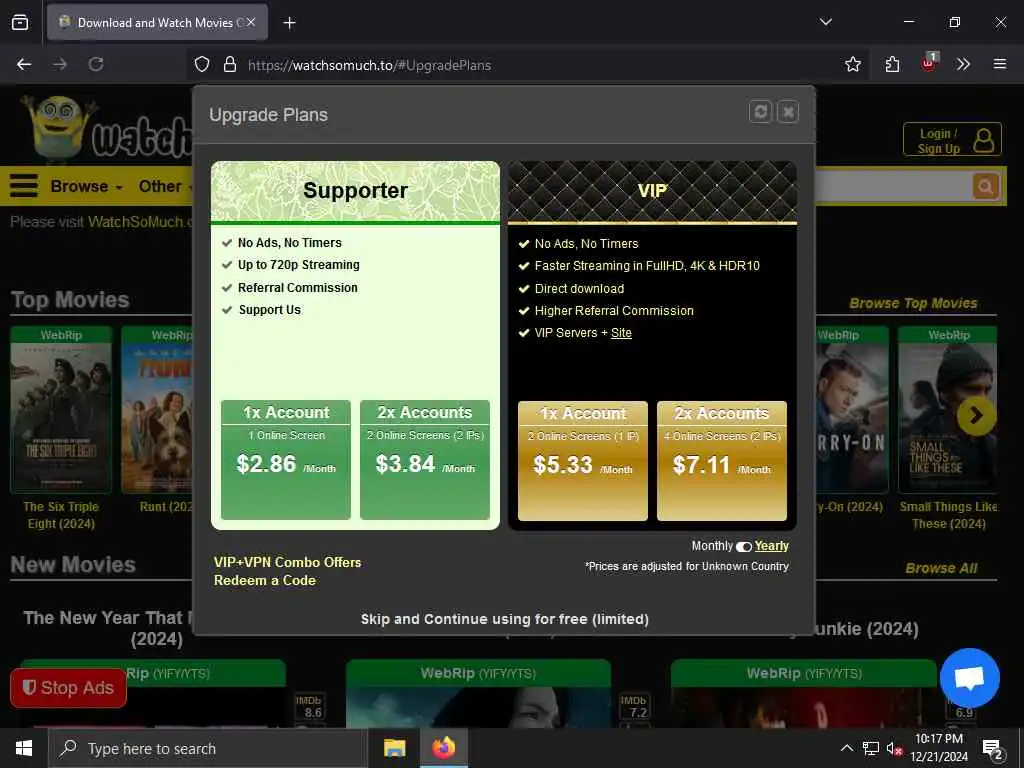
Task: Open a new browser tab
Action: [x=289, y=23]
